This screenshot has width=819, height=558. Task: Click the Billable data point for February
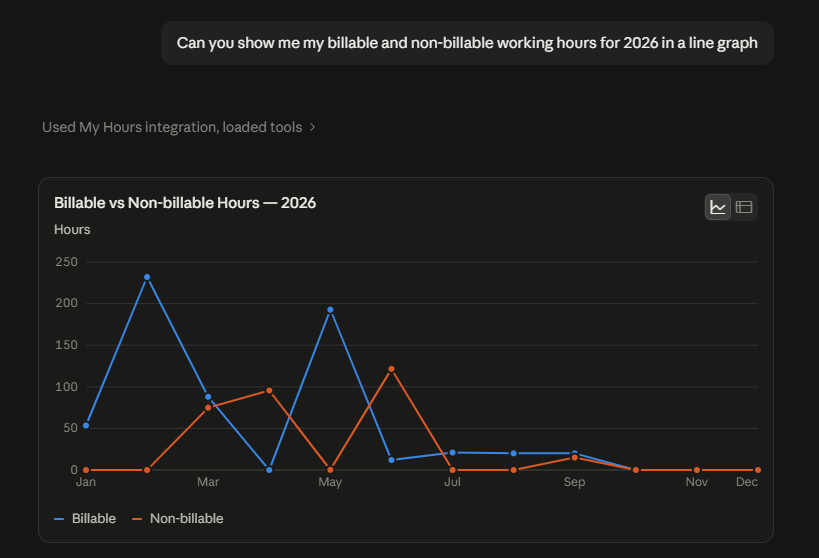(147, 277)
